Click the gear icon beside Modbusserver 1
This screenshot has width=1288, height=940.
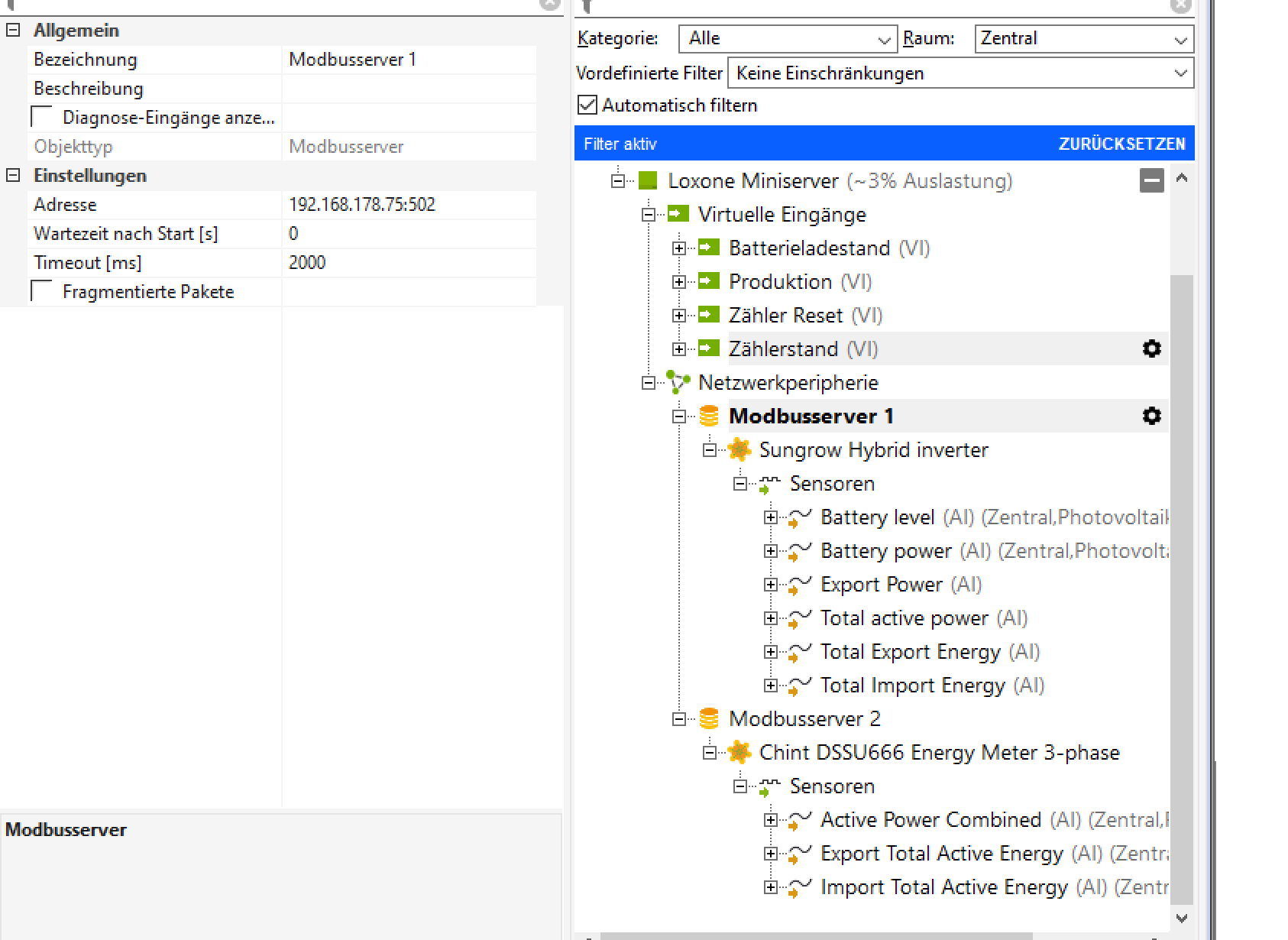[x=1151, y=417]
